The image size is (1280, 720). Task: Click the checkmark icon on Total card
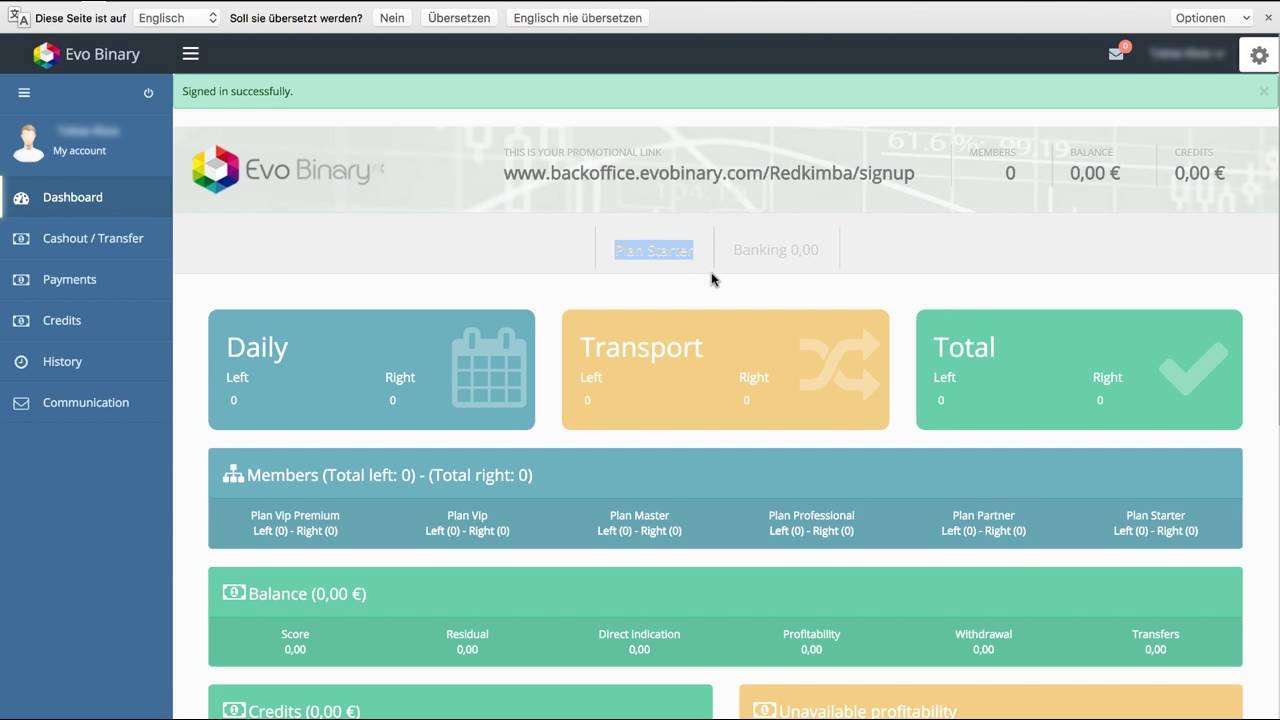click(x=1193, y=367)
